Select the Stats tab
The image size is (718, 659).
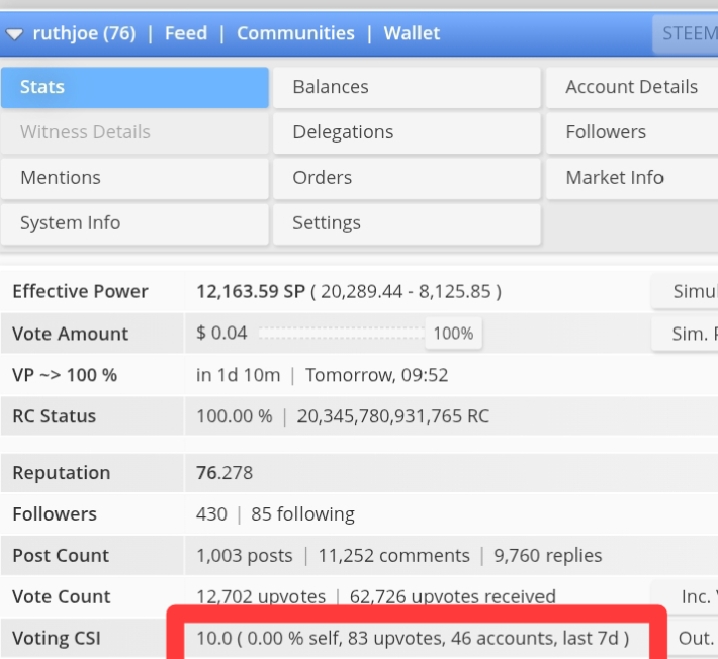click(x=135, y=87)
